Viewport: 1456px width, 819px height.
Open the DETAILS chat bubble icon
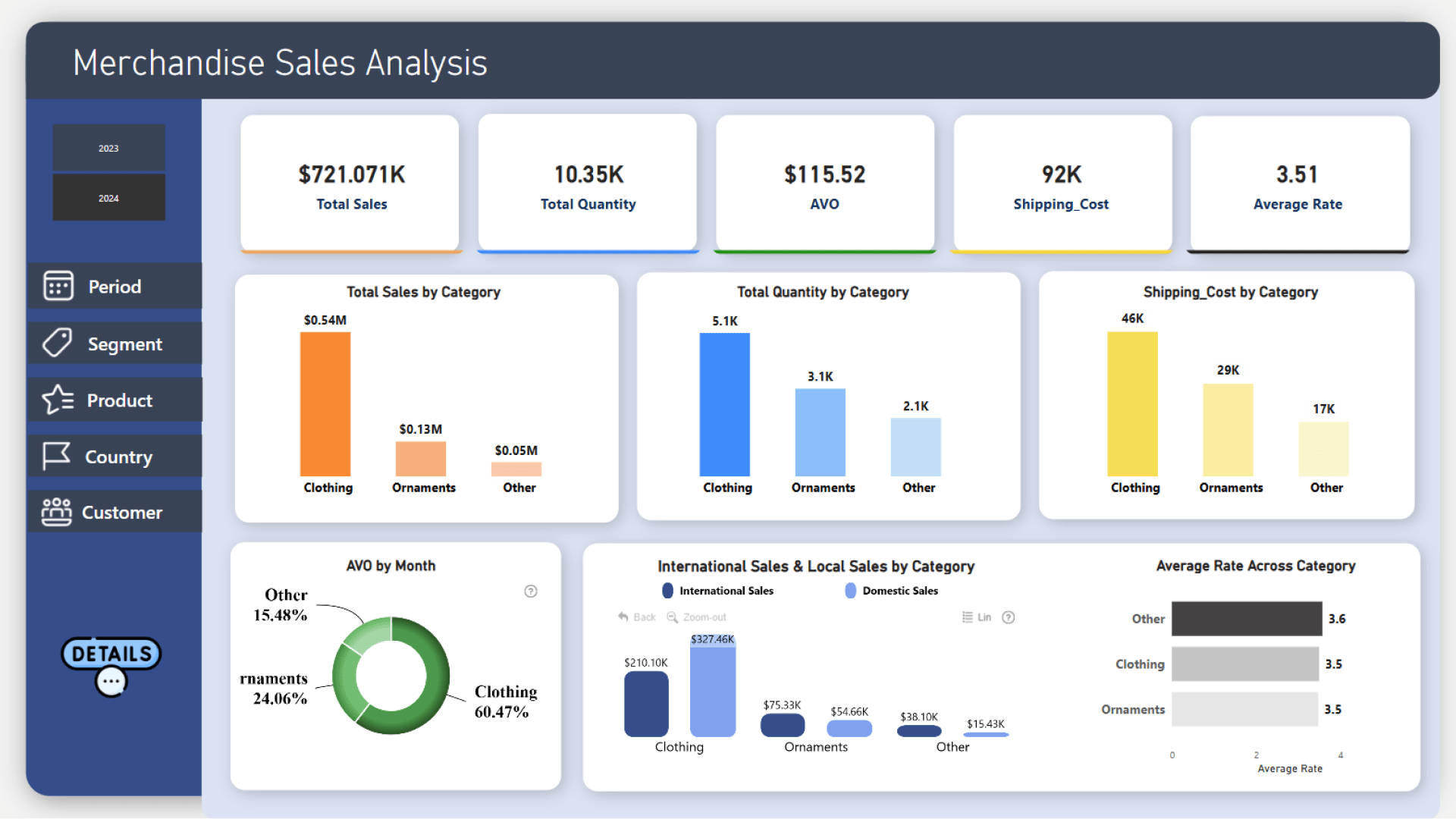(111, 681)
